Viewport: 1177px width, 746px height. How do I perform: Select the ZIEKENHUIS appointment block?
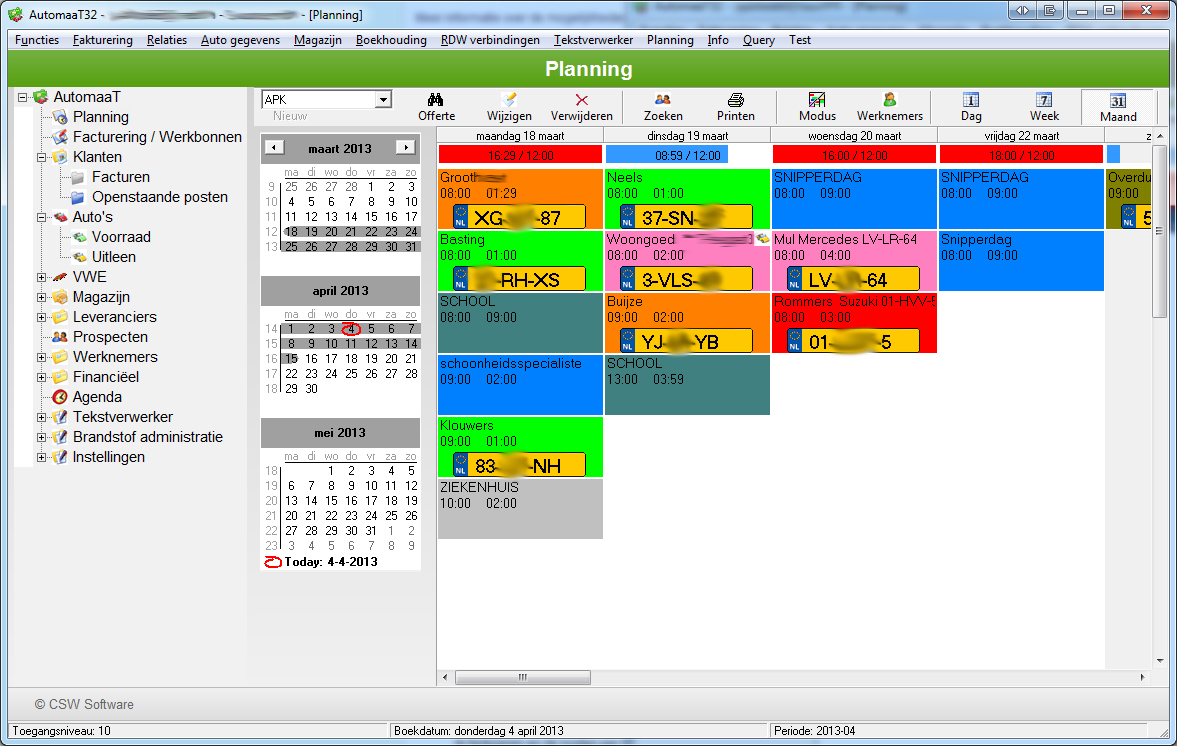pyautogui.click(x=520, y=508)
